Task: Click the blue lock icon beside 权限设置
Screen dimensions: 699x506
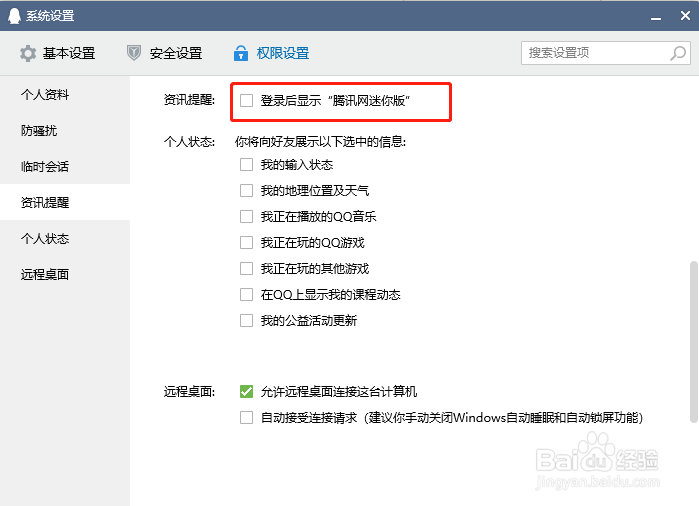Action: [x=241, y=53]
